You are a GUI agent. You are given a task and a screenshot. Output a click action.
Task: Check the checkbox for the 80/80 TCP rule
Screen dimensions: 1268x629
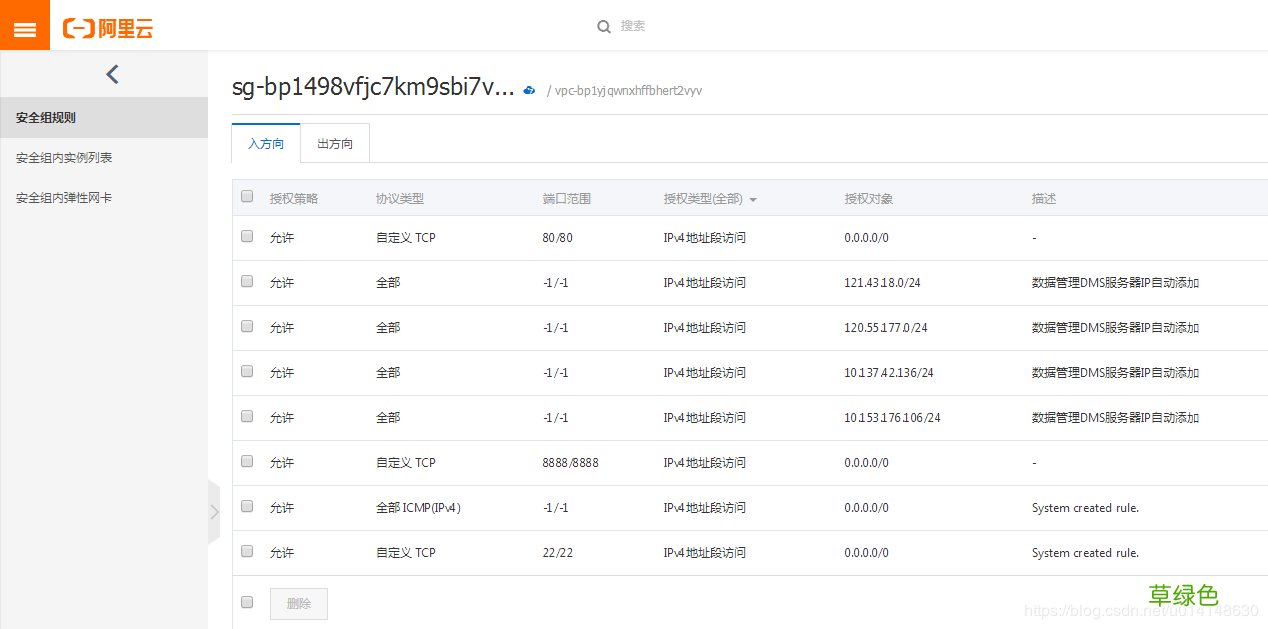click(246, 236)
